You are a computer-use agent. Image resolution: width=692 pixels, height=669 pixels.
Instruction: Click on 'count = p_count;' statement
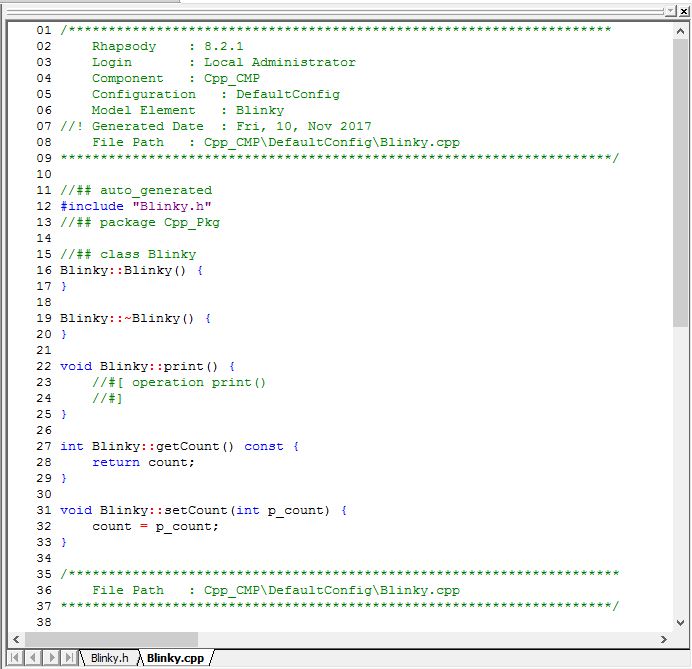coord(155,526)
